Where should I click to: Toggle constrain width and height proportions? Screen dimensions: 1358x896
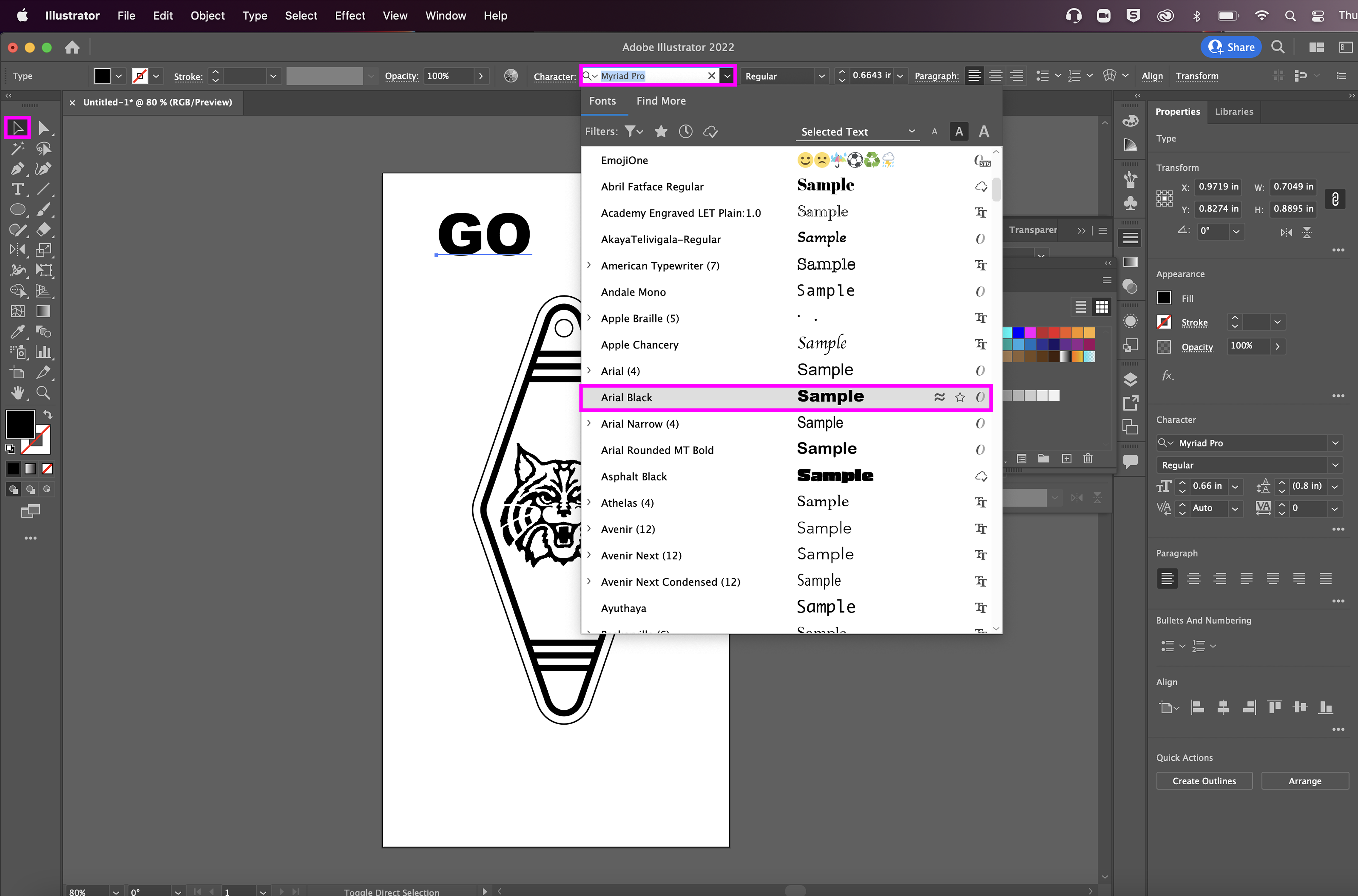1335,198
